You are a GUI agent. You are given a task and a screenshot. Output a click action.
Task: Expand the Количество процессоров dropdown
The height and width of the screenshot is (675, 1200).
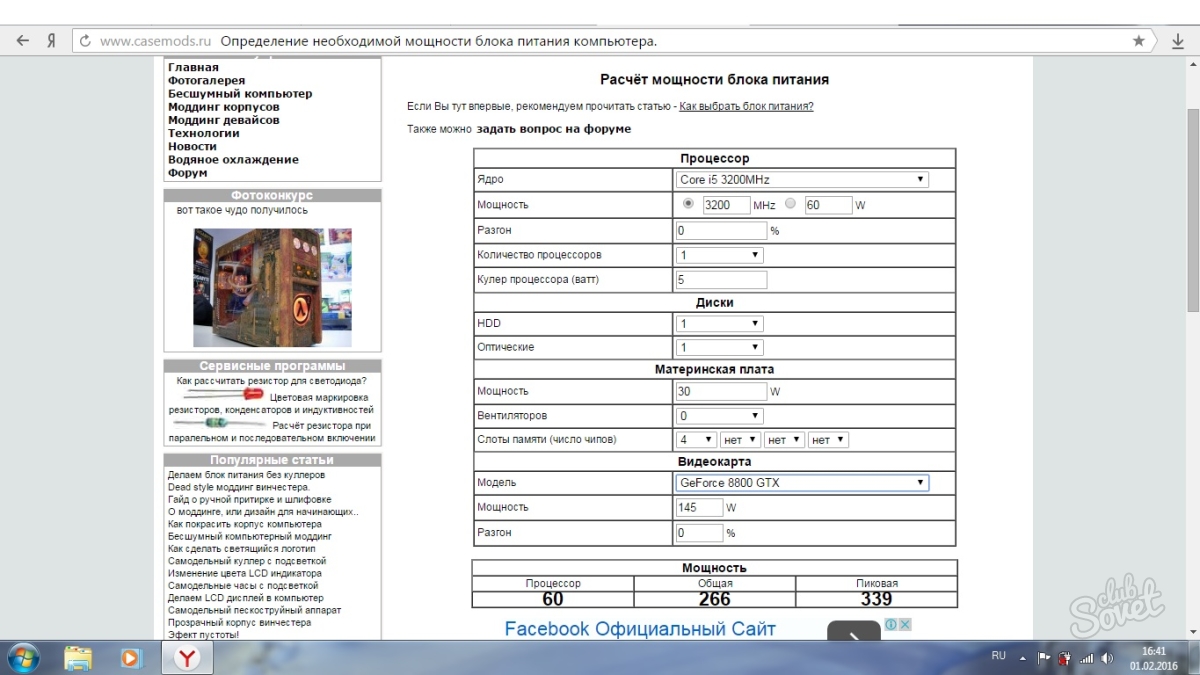[x=720, y=255]
